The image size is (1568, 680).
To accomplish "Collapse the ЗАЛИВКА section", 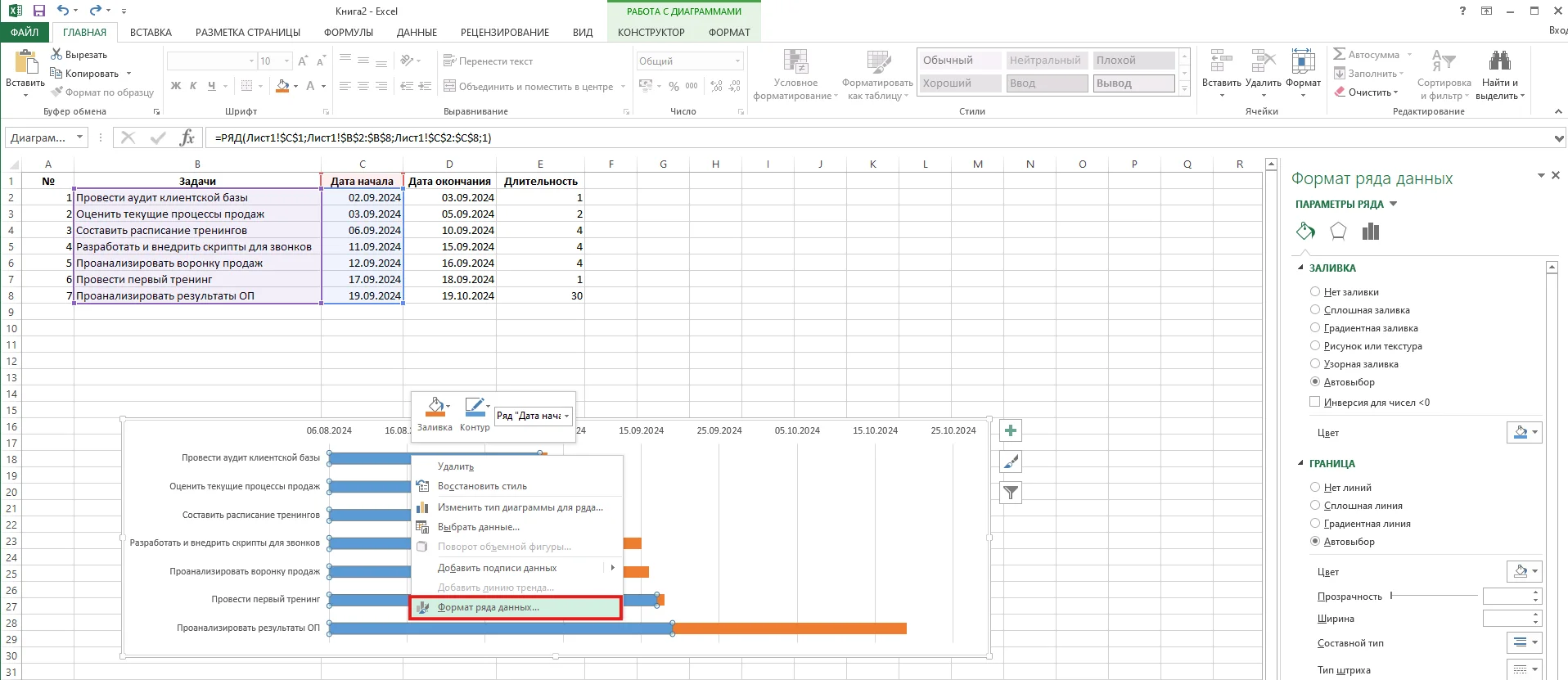I will [x=1300, y=268].
